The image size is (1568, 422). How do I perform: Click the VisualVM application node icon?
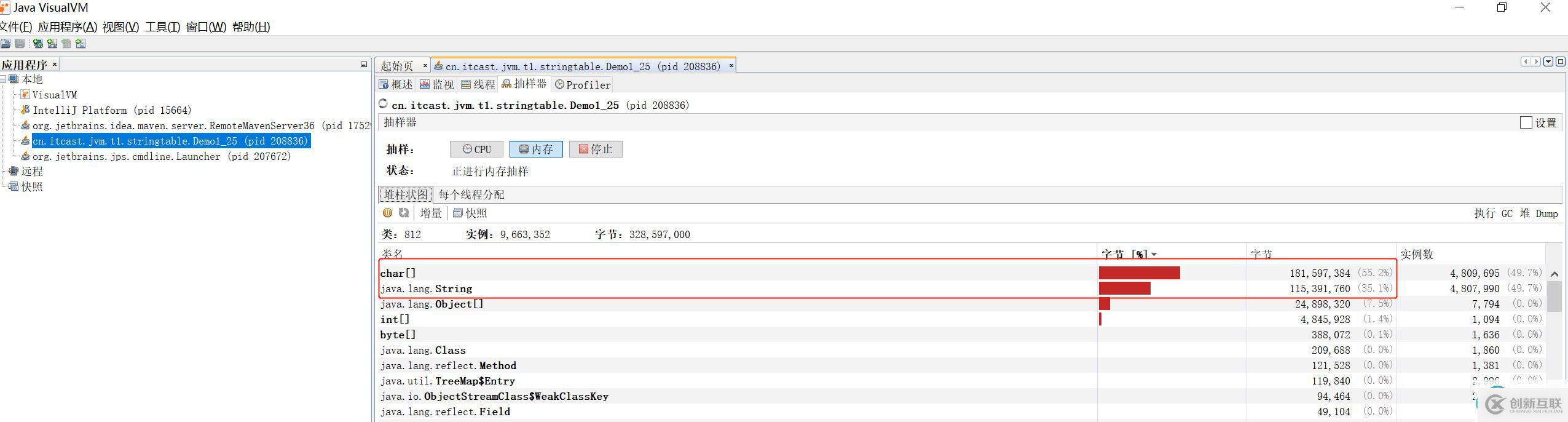(x=25, y=94)
